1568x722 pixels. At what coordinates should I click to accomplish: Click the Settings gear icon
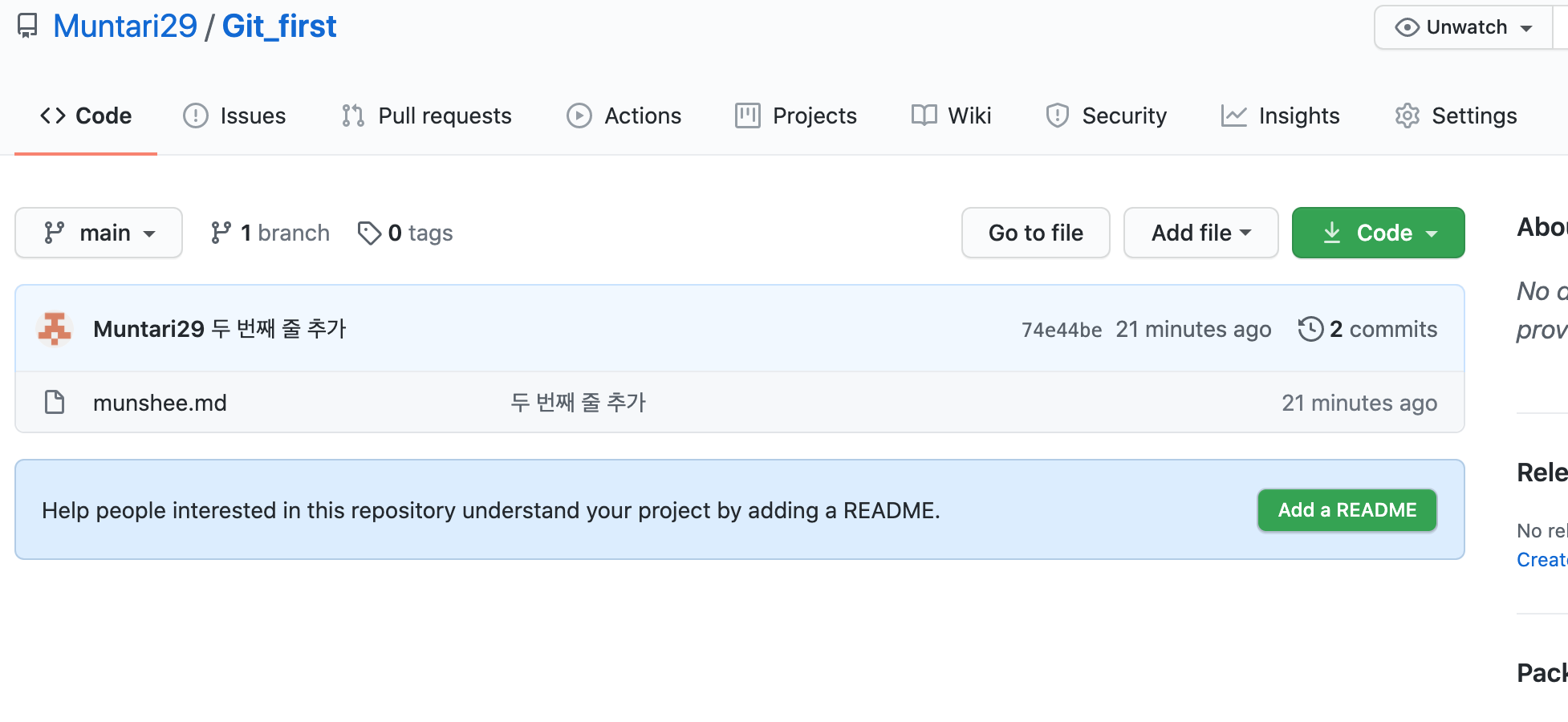pos(1408,116)
